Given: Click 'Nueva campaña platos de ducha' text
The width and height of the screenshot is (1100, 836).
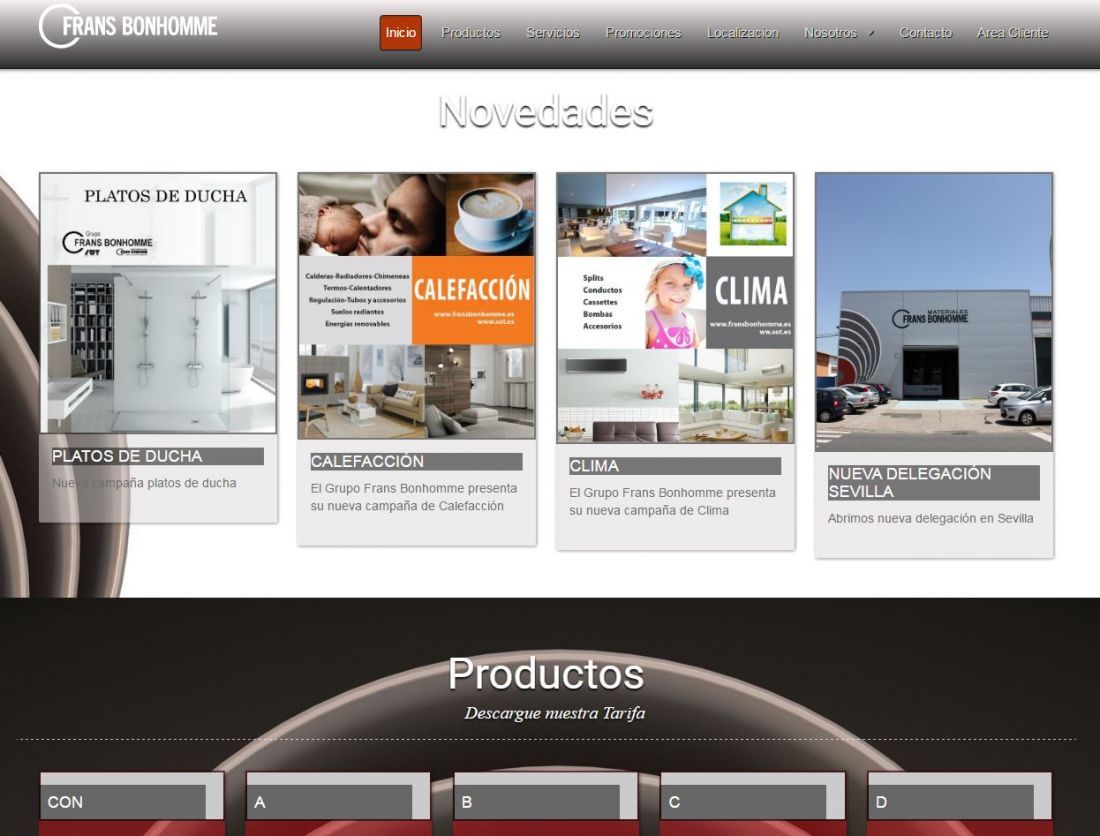Looking at the screenshot, I should [144, 483].
